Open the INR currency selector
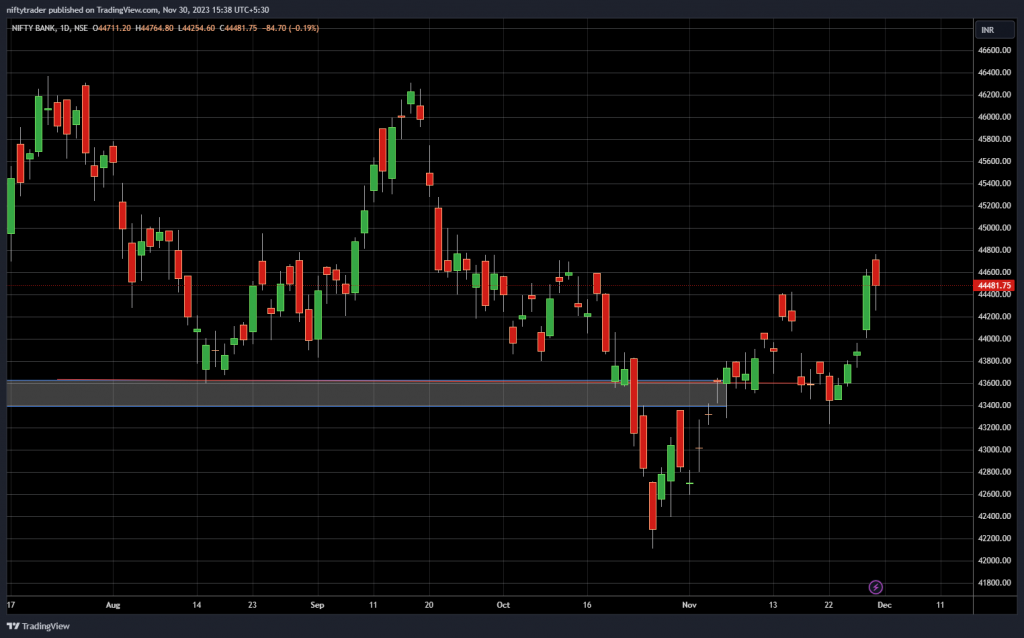Viewport: 1024px width, 638px height. [x=994, y=30]
